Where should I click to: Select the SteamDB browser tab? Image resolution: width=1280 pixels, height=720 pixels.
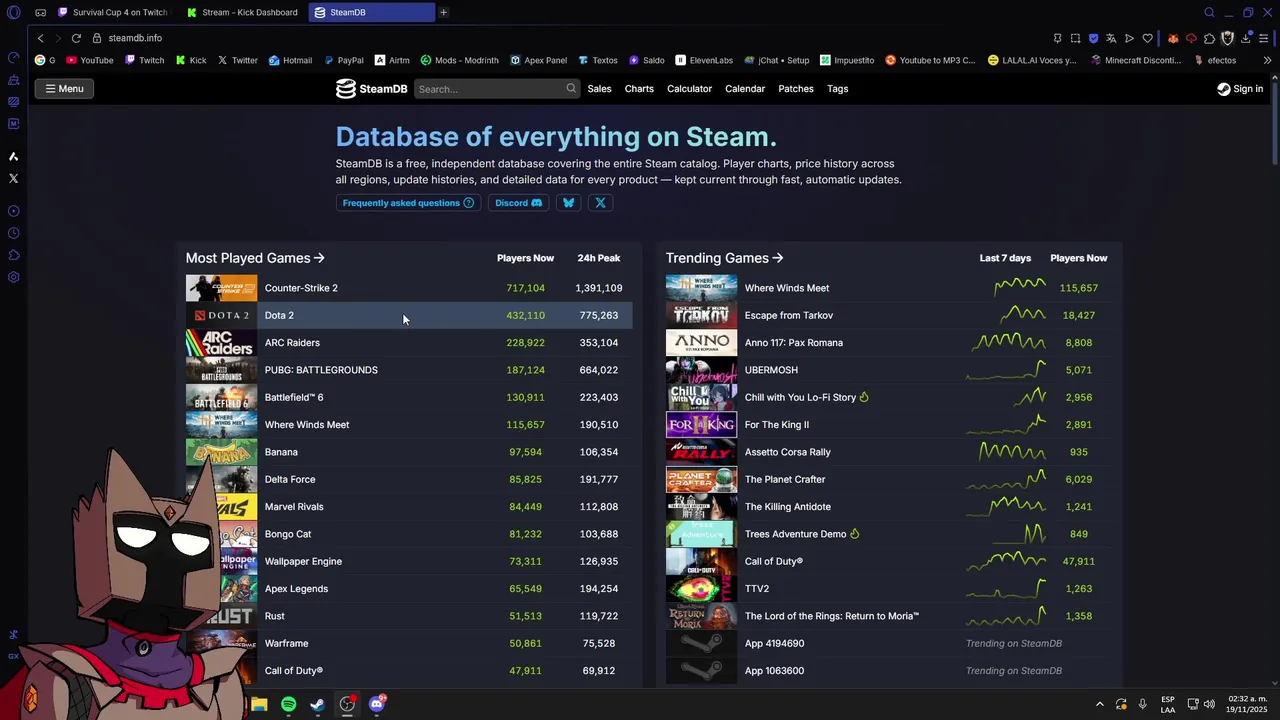click(x=371, y=12)
